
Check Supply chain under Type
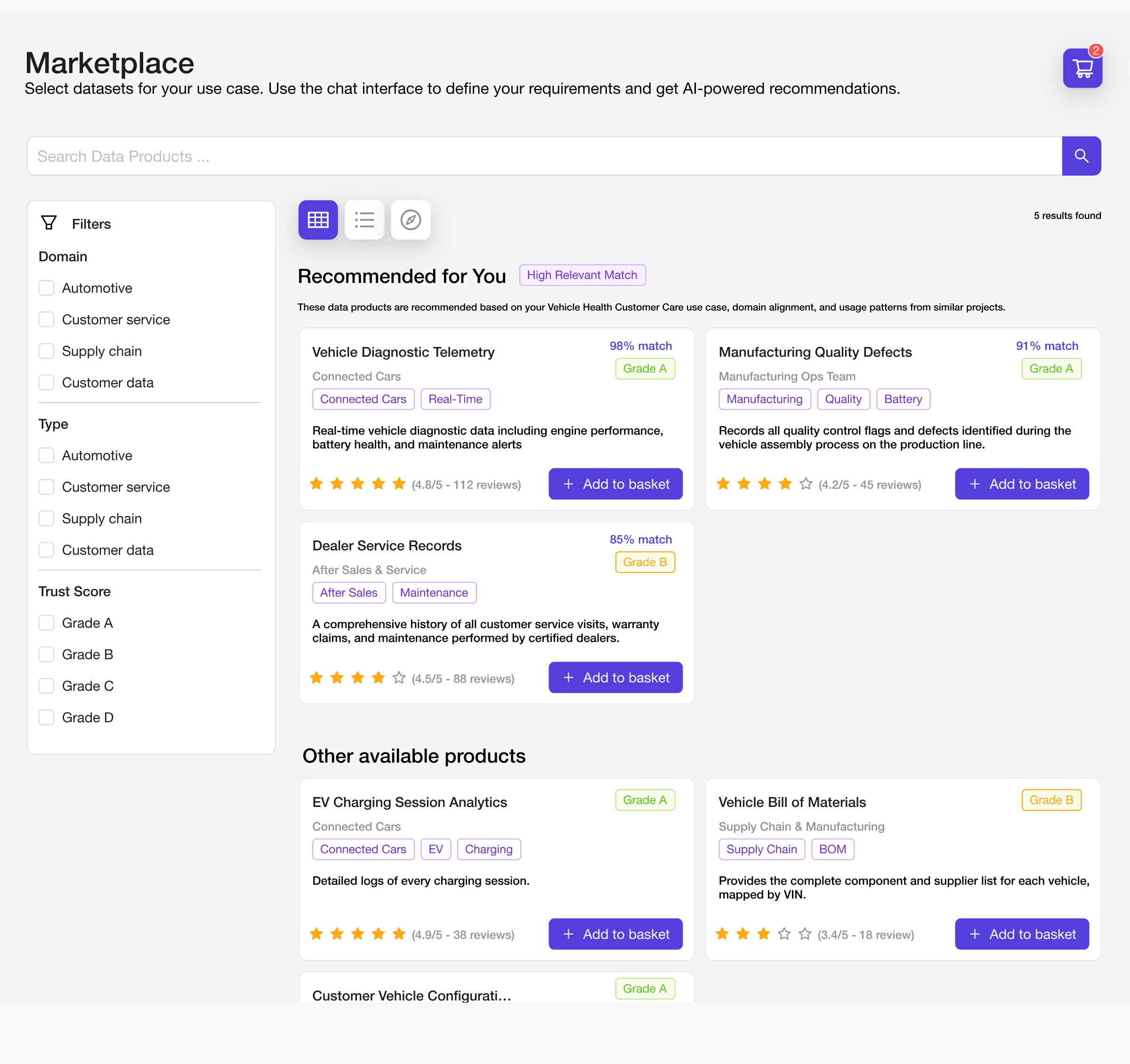47,518
